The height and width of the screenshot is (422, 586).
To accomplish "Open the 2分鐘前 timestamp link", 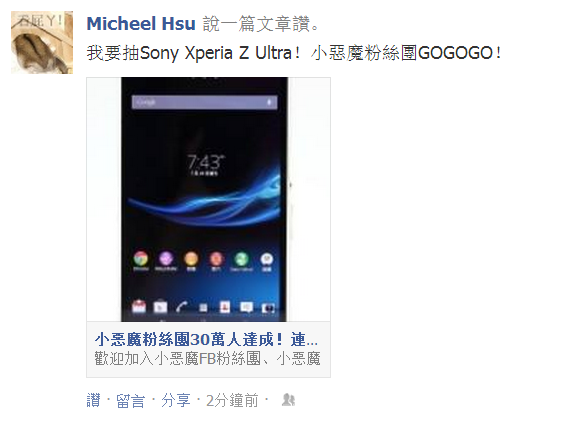I will click(x=232, y=400).
